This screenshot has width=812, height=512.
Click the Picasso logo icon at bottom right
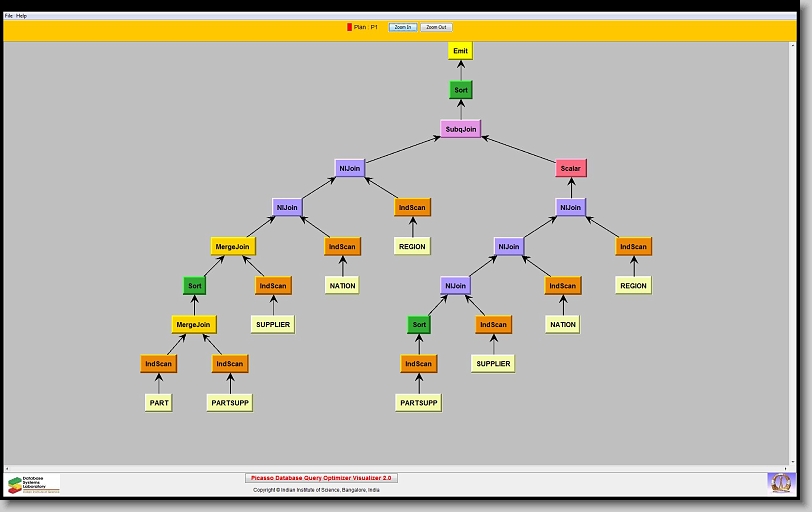tap(779, 483)
